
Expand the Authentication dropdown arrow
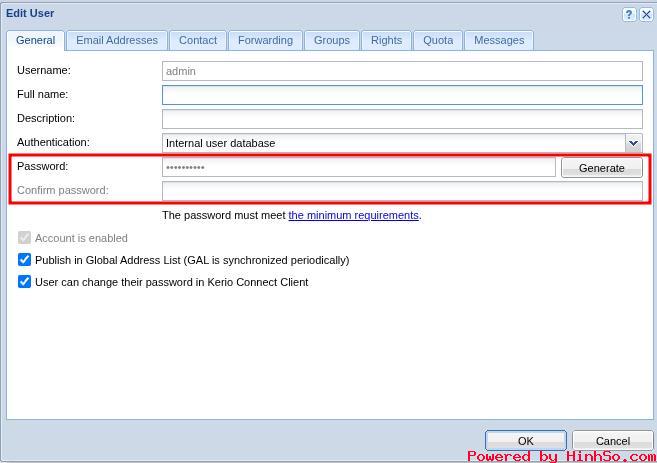pyautogui.click(x=633, y=143)
